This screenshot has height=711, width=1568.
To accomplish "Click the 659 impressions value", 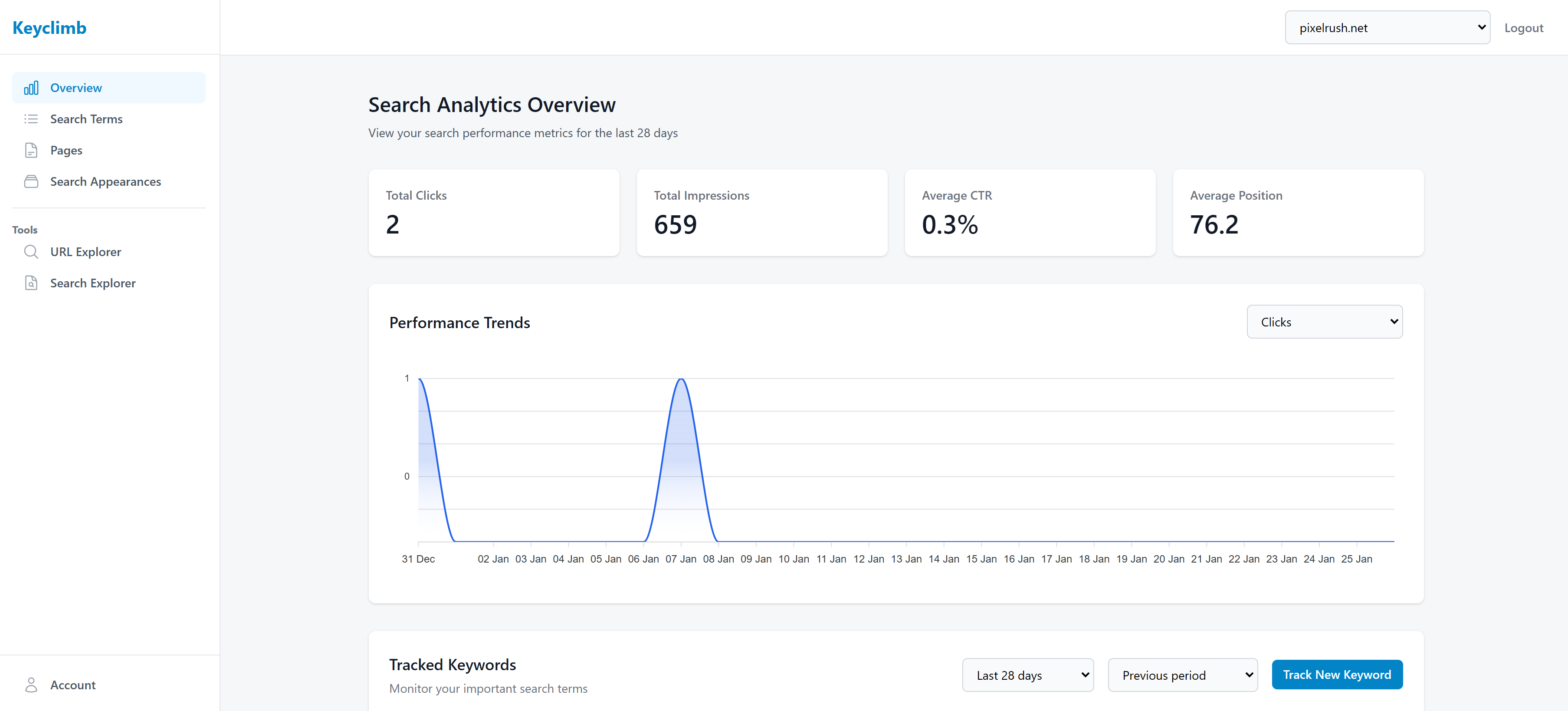I will click(675, 224).
